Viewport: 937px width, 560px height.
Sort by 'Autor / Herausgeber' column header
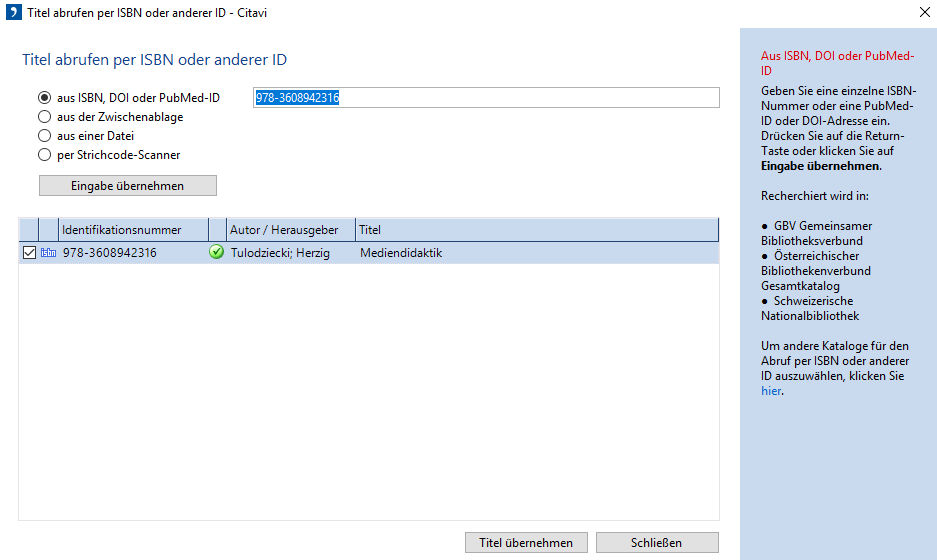coord(291,229)
